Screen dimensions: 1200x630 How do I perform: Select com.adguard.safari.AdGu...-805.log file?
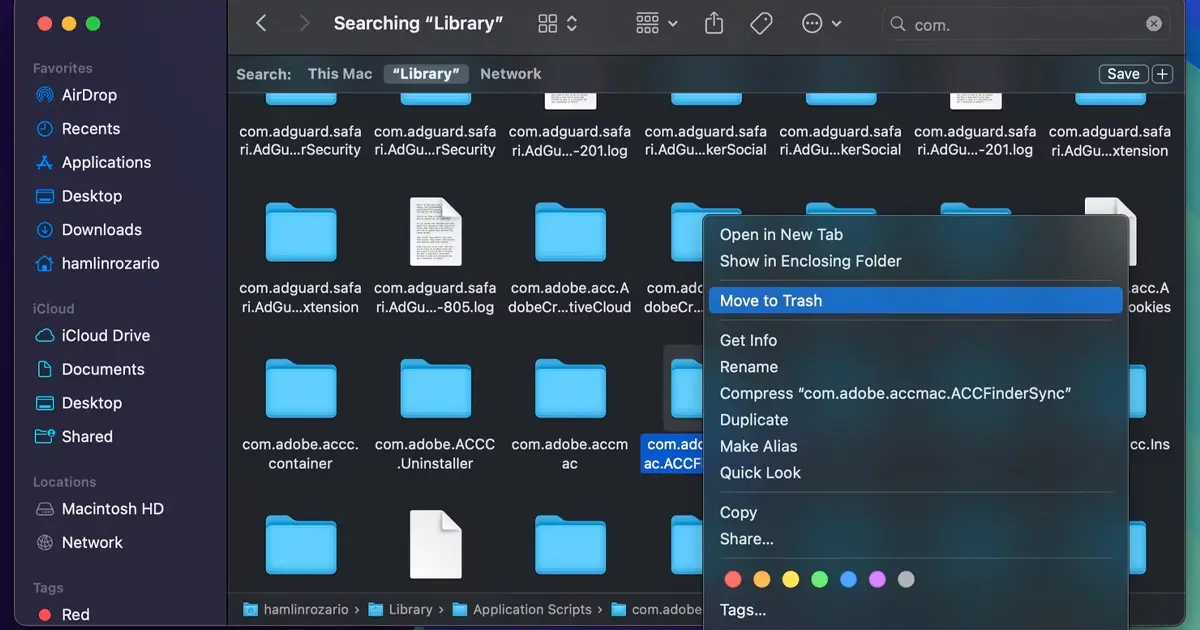point(435,233)
